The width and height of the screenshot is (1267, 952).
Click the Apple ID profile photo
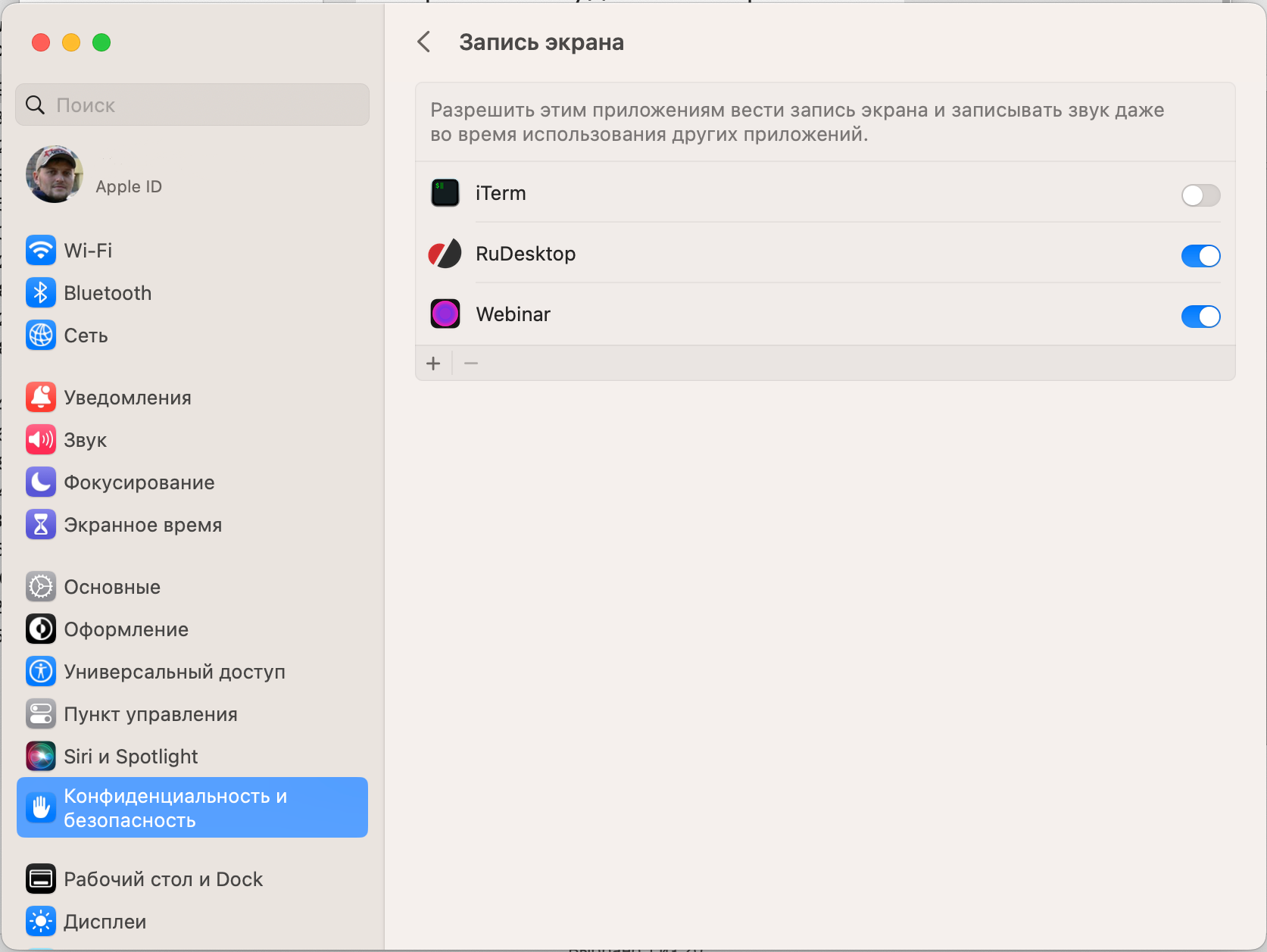click(x=55, y=174)
